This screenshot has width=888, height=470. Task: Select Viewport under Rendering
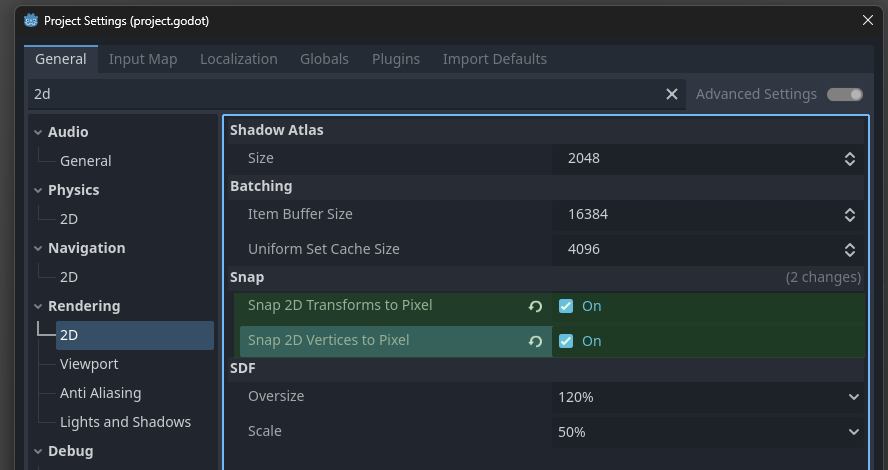pyautogui.click(x=89, y=364)
